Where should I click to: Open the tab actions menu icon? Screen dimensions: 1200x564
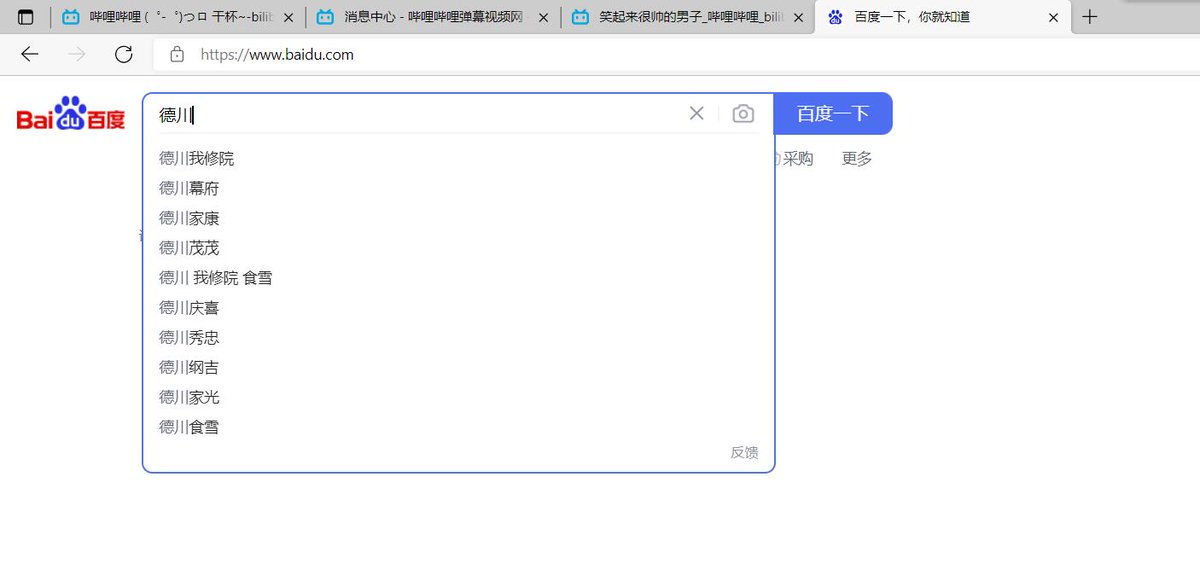[25, 17]
